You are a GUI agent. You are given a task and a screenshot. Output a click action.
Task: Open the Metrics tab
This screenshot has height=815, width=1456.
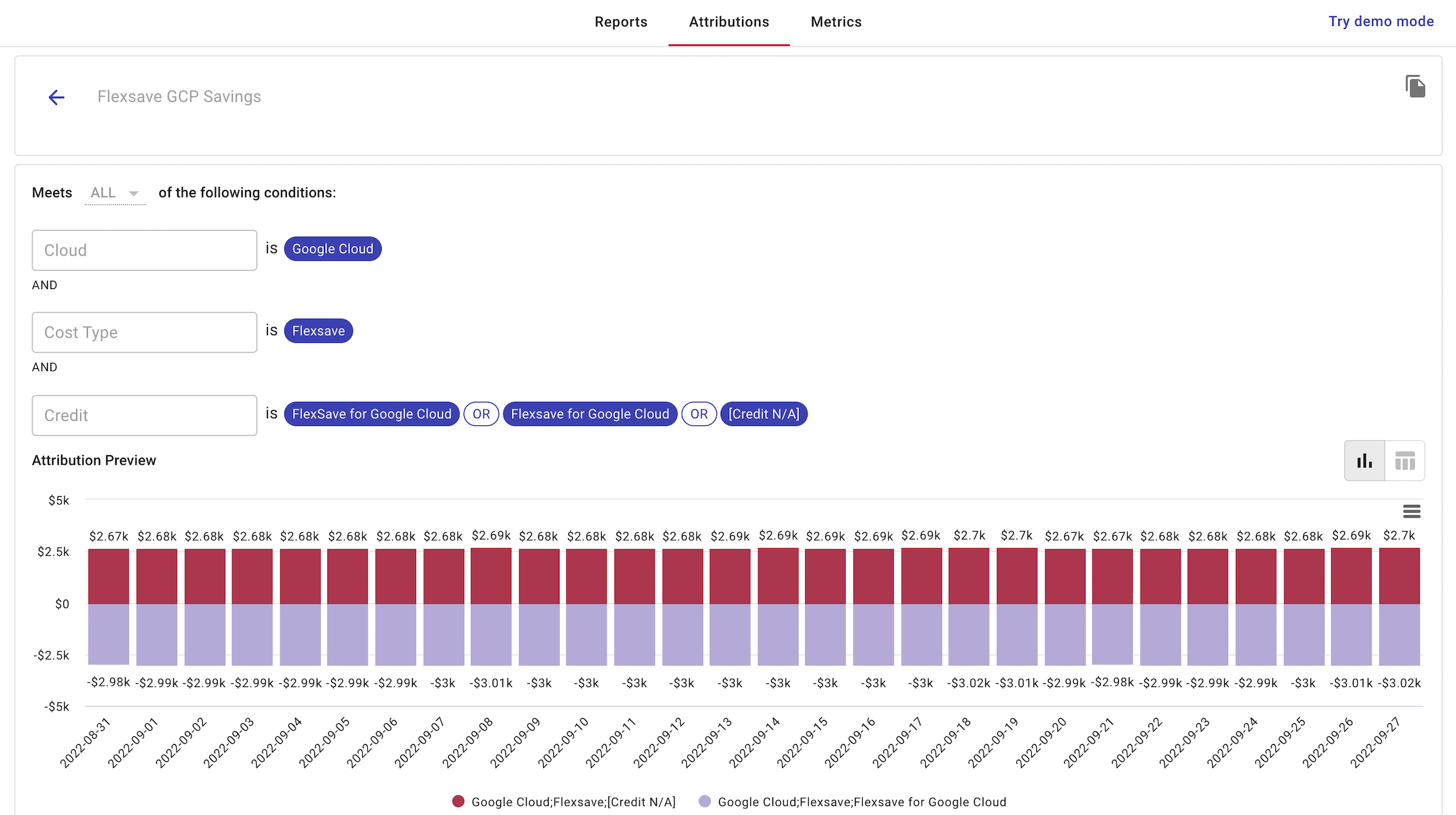836,22
